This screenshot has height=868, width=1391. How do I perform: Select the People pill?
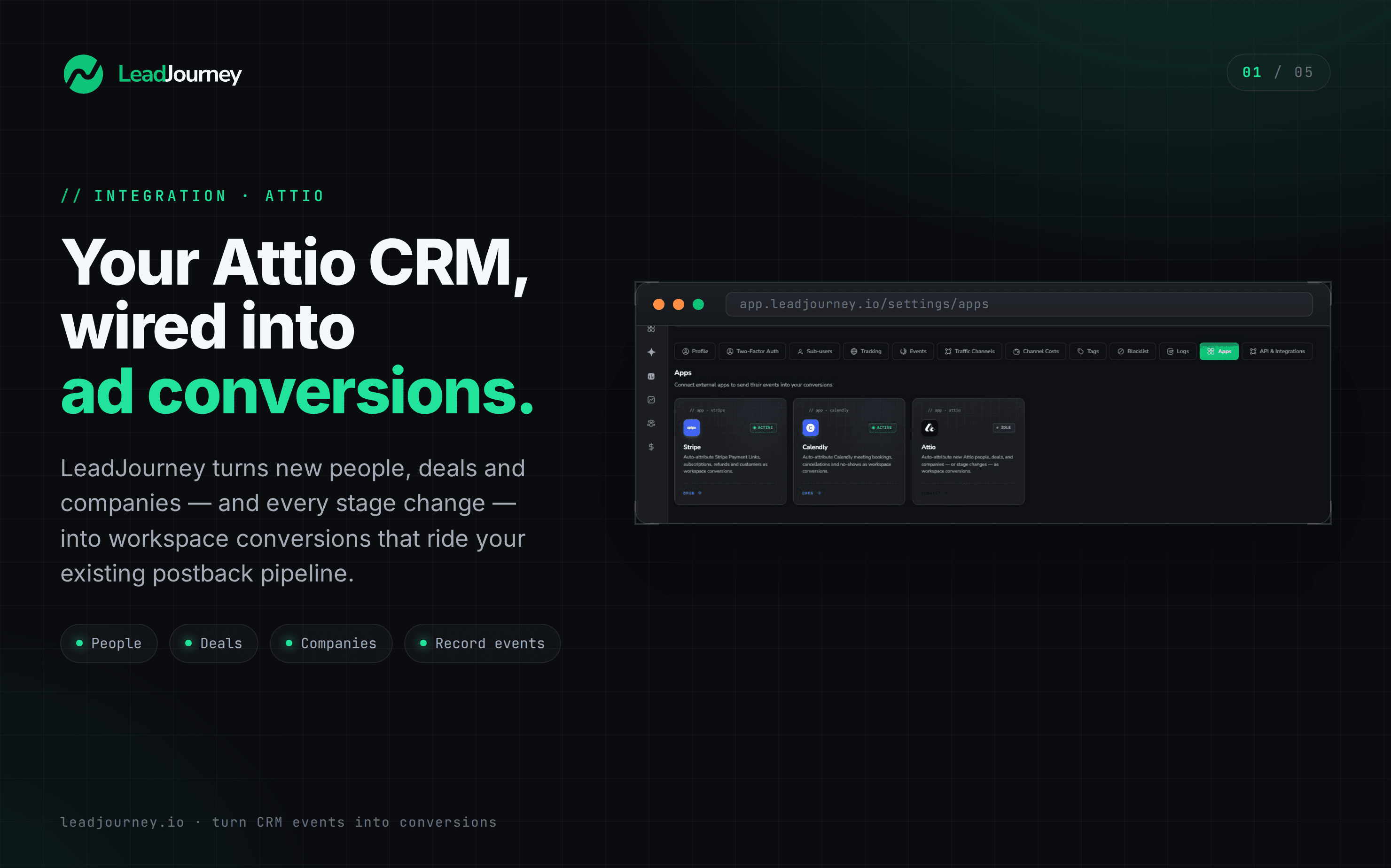[x=109, y=643]
